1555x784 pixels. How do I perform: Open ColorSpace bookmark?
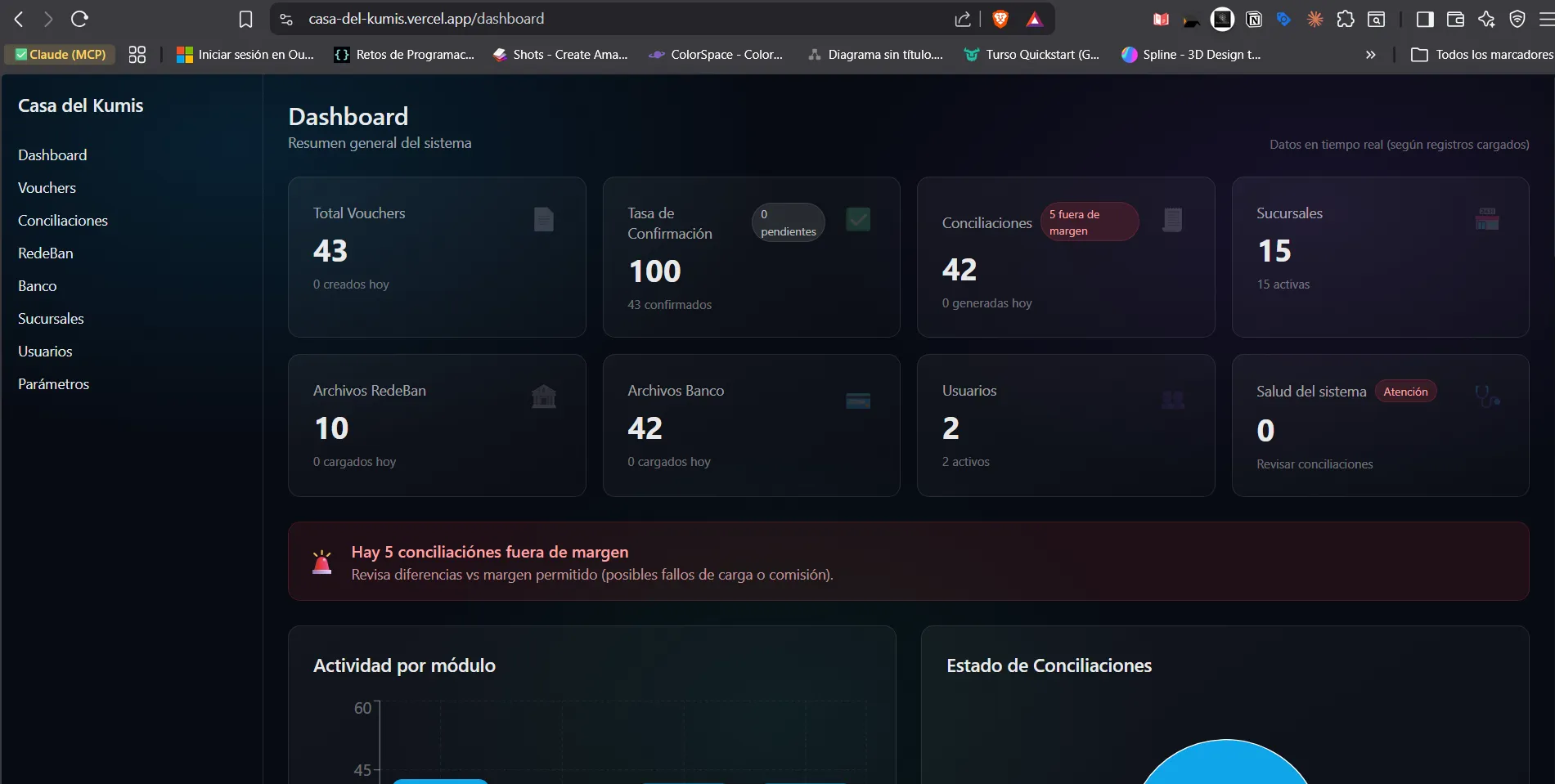click(x=716, y=54)
